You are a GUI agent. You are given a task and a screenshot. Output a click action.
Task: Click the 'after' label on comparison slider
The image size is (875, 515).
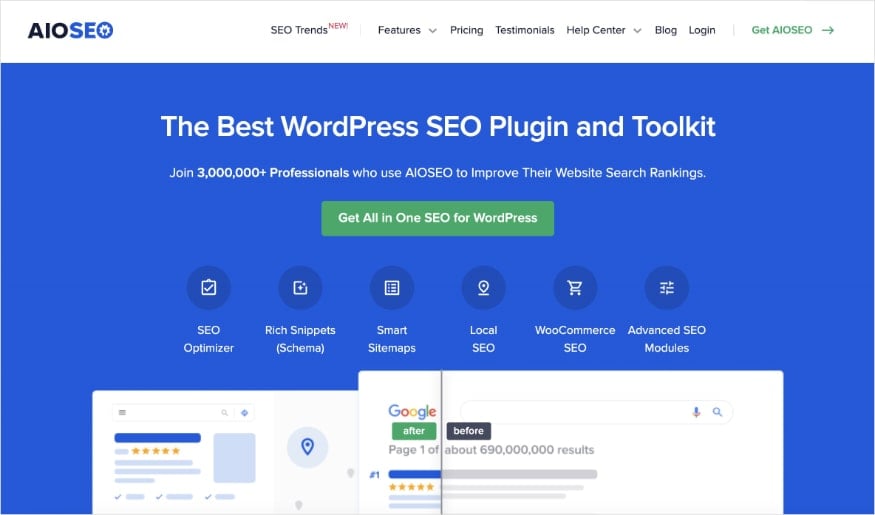click(x=414, y=431)
